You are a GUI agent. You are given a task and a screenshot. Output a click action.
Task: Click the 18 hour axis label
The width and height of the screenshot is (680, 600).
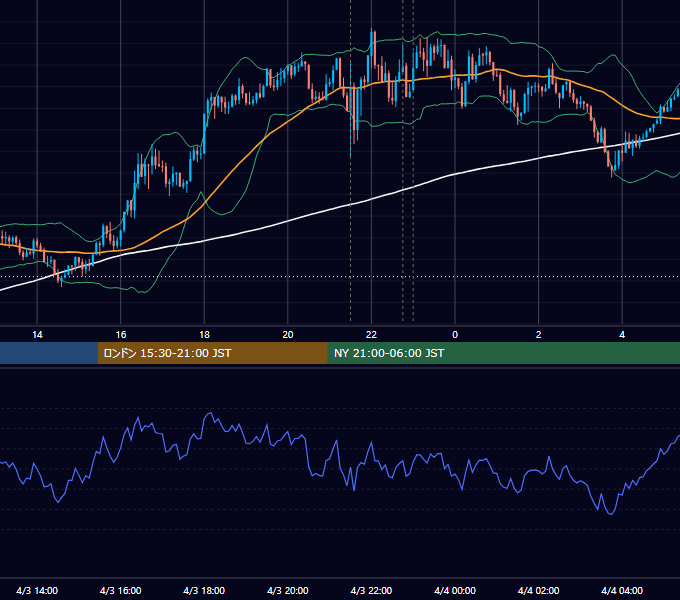pos(204,335)
